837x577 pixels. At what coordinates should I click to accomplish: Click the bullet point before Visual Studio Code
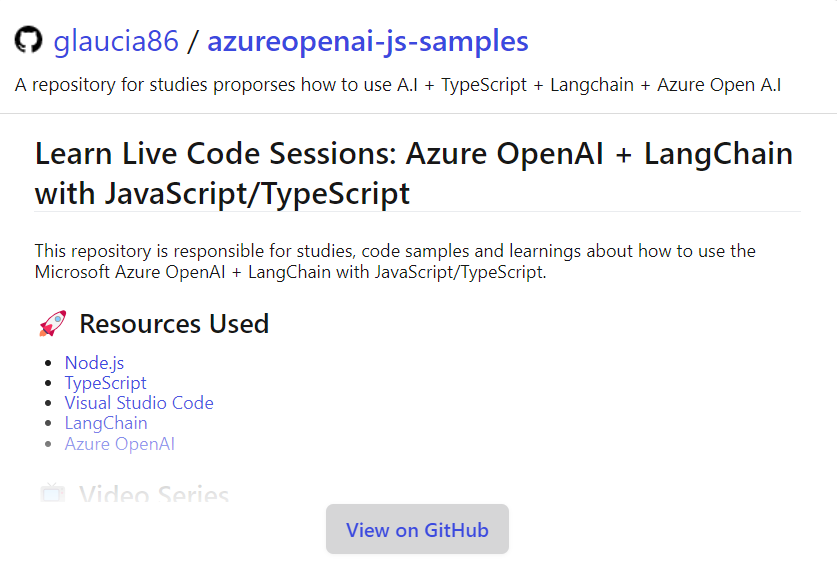click(x=49, y=404)
